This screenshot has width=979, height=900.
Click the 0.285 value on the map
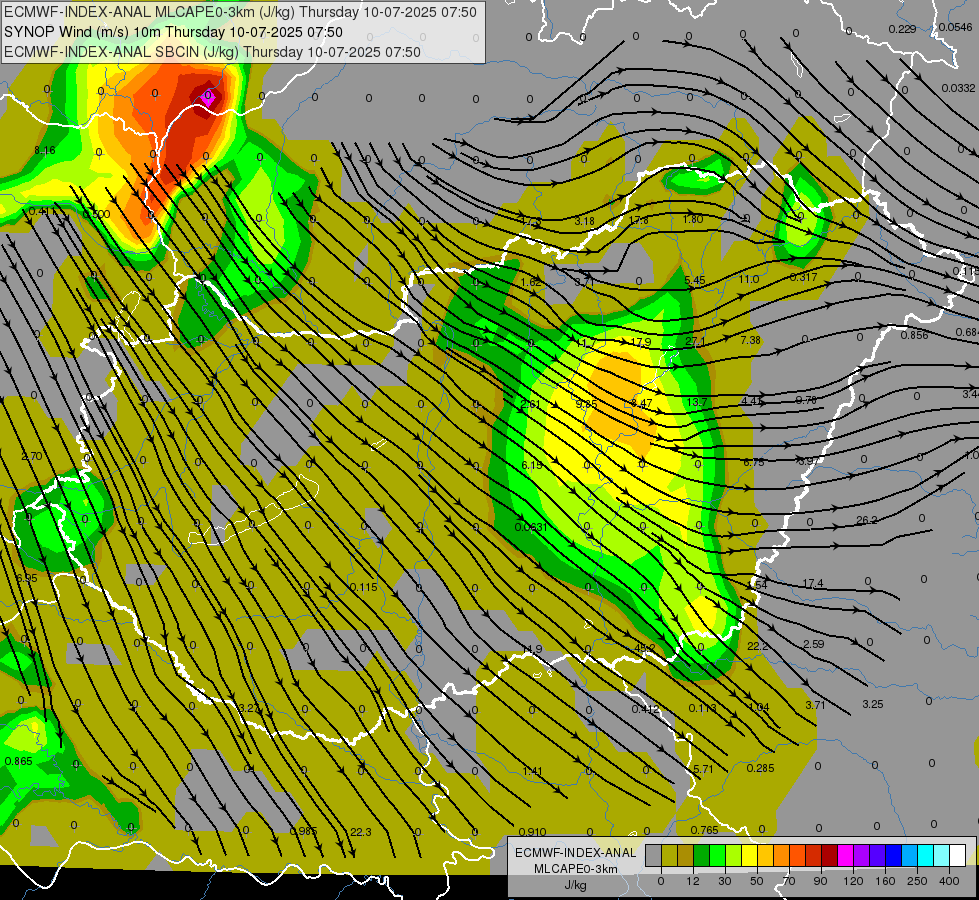pyautogui.click(x=760, y=768)
